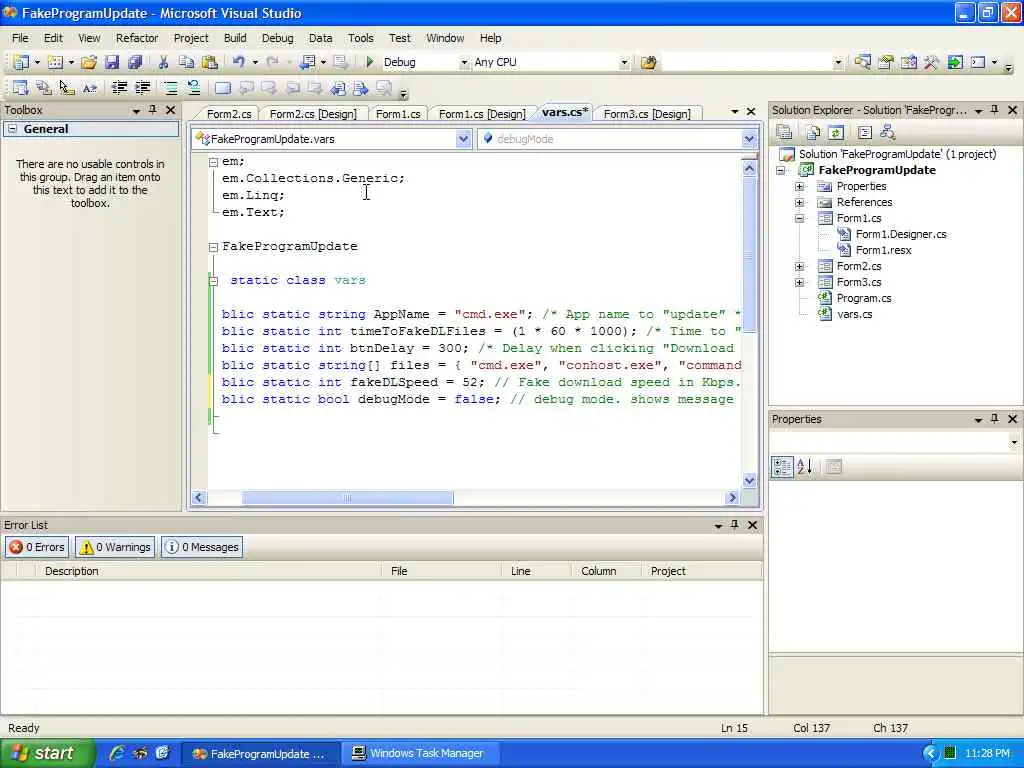Click the Find in Files icon
Viewport: 1024px width, 768px height.
[648, 63]
